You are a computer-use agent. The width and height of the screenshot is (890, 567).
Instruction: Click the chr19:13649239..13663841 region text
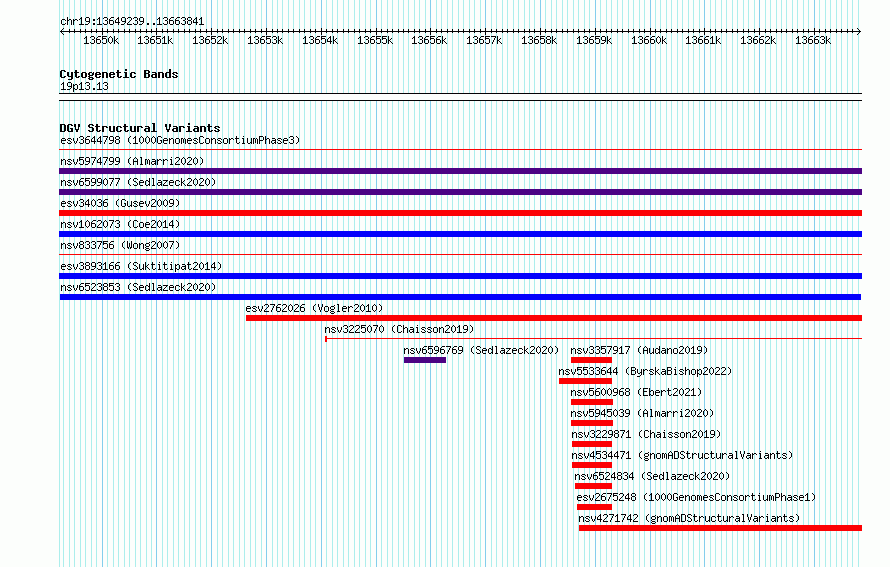pyautogui.click(x=132, y=21)
